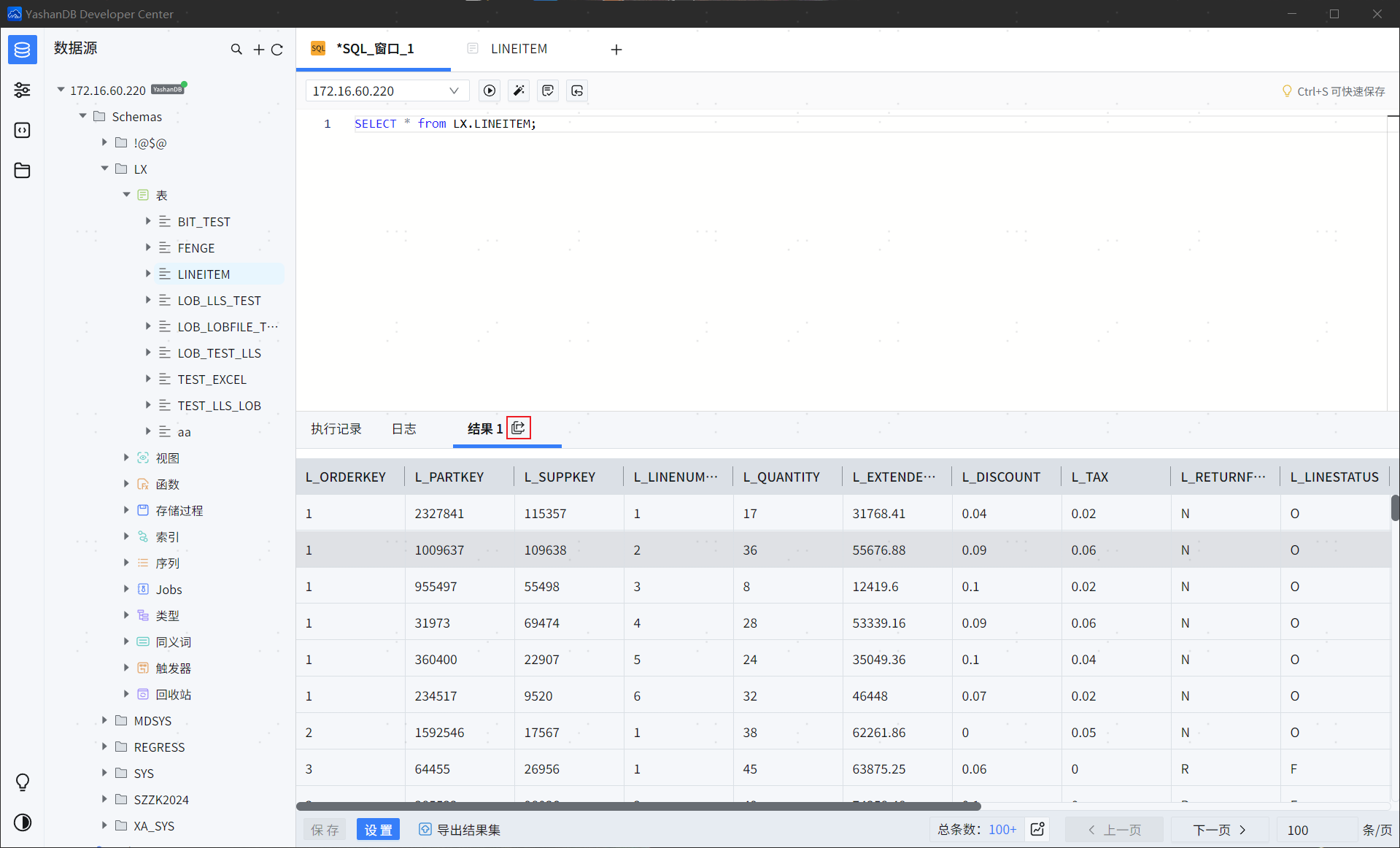Click the horizontal scrollbar of results table
This screenshot has width=1400, height=848.
tap(638, 806)
